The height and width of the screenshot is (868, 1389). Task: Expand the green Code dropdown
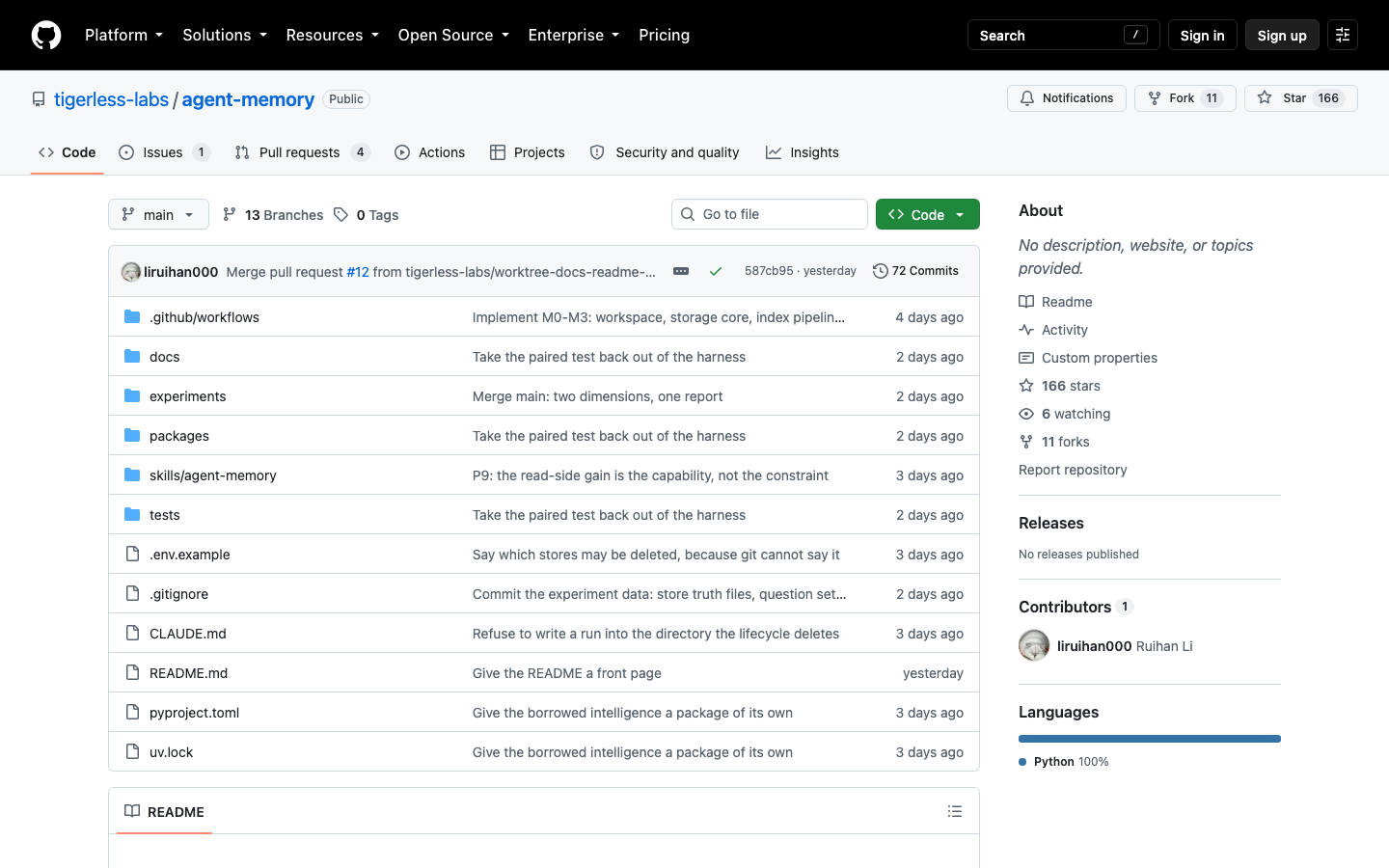[x=928, y=214]
